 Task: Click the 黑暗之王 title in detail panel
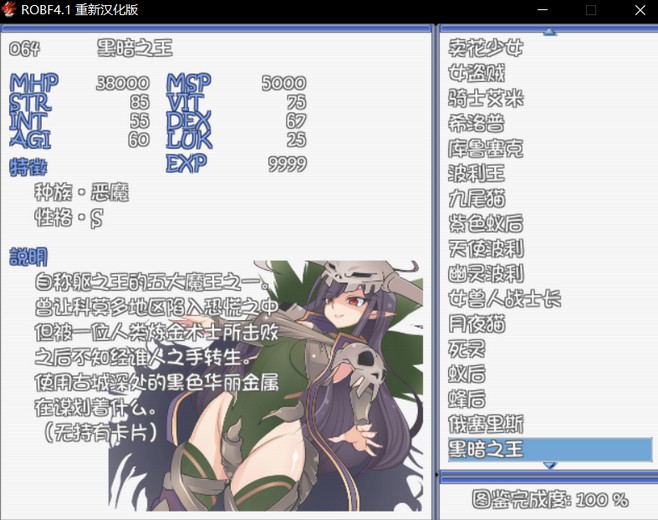(134, 48)
